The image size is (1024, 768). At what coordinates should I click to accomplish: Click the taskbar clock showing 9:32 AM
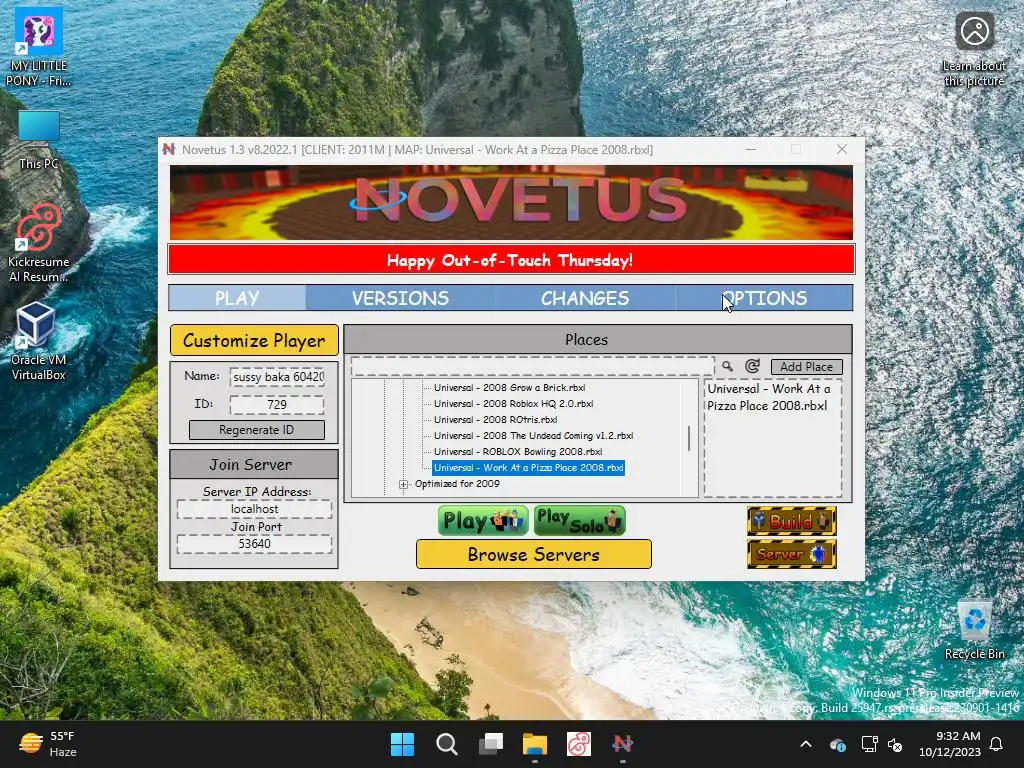pyautogui.click(x=950, y=744)
